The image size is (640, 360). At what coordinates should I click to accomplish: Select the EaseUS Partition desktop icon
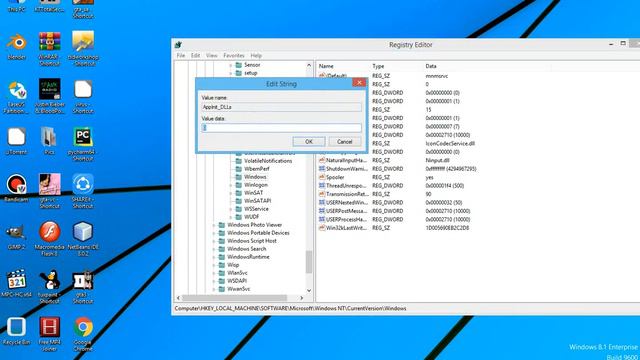(16, 90)
